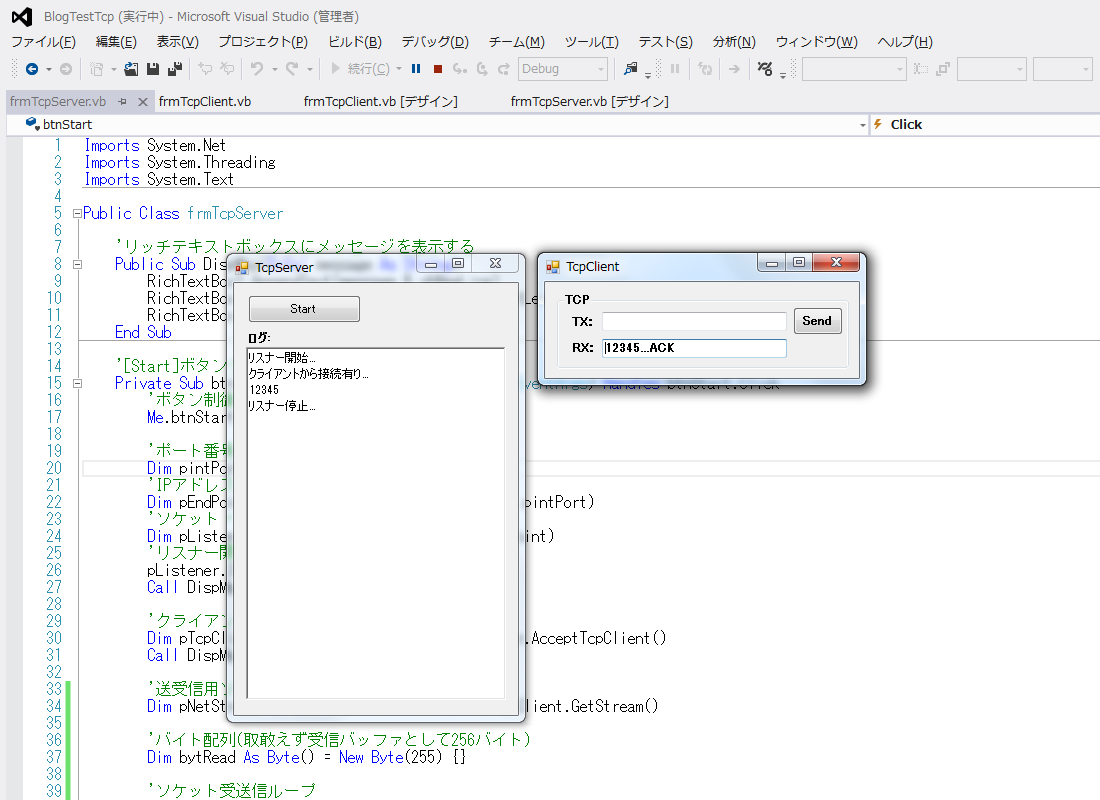The width and height of the screenshot is (1100, 800).
Task: Click the Save All icon
Action: point(175,69)
